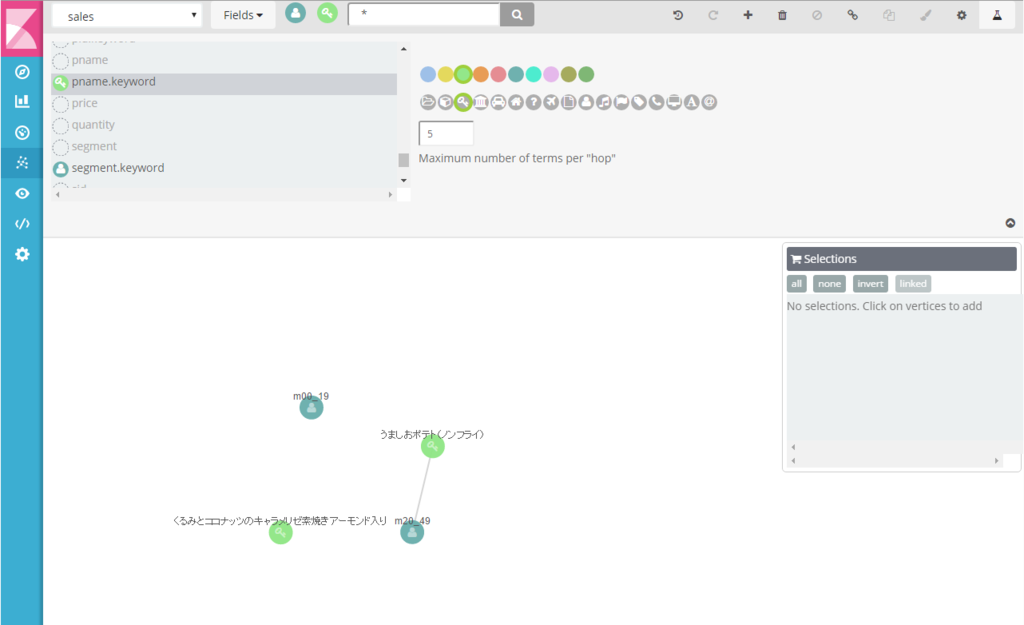This screenshot has height=625, width=1024.
Task: Toggle the pname.keyword field in list
Action: [224, 82]
